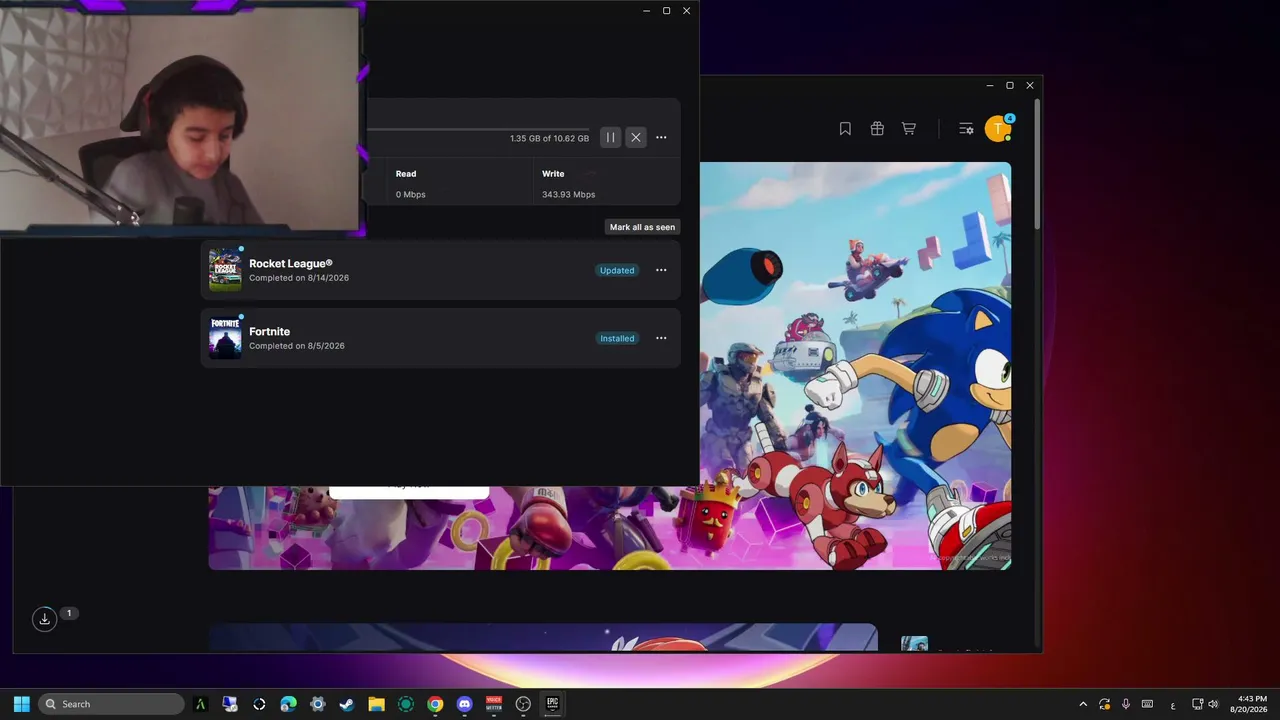Open the volume control in system tray
The width and height of the screenshot is (1280, 720).
coord(1214,704)
